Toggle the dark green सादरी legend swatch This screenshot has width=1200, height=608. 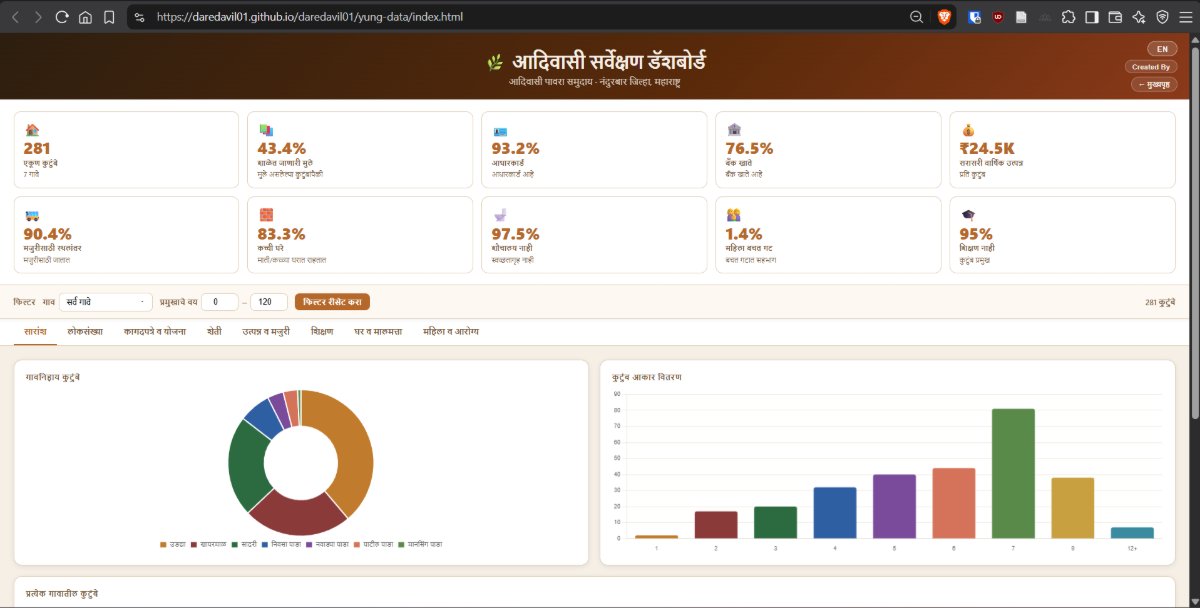click(x=235, y=544)
